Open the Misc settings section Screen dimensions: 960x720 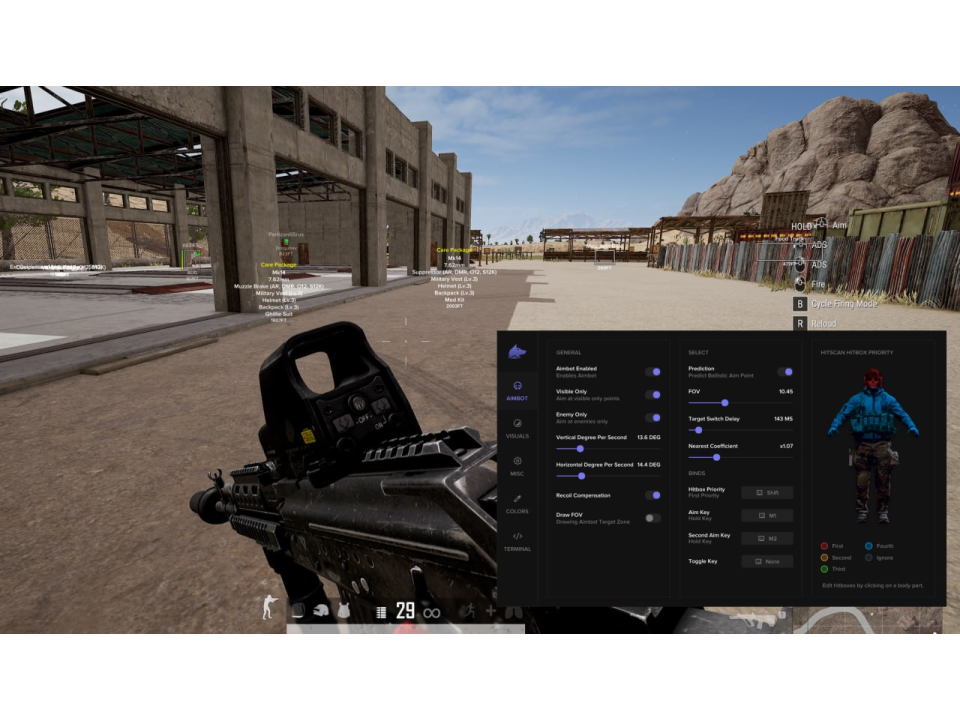tap(517, 466)
